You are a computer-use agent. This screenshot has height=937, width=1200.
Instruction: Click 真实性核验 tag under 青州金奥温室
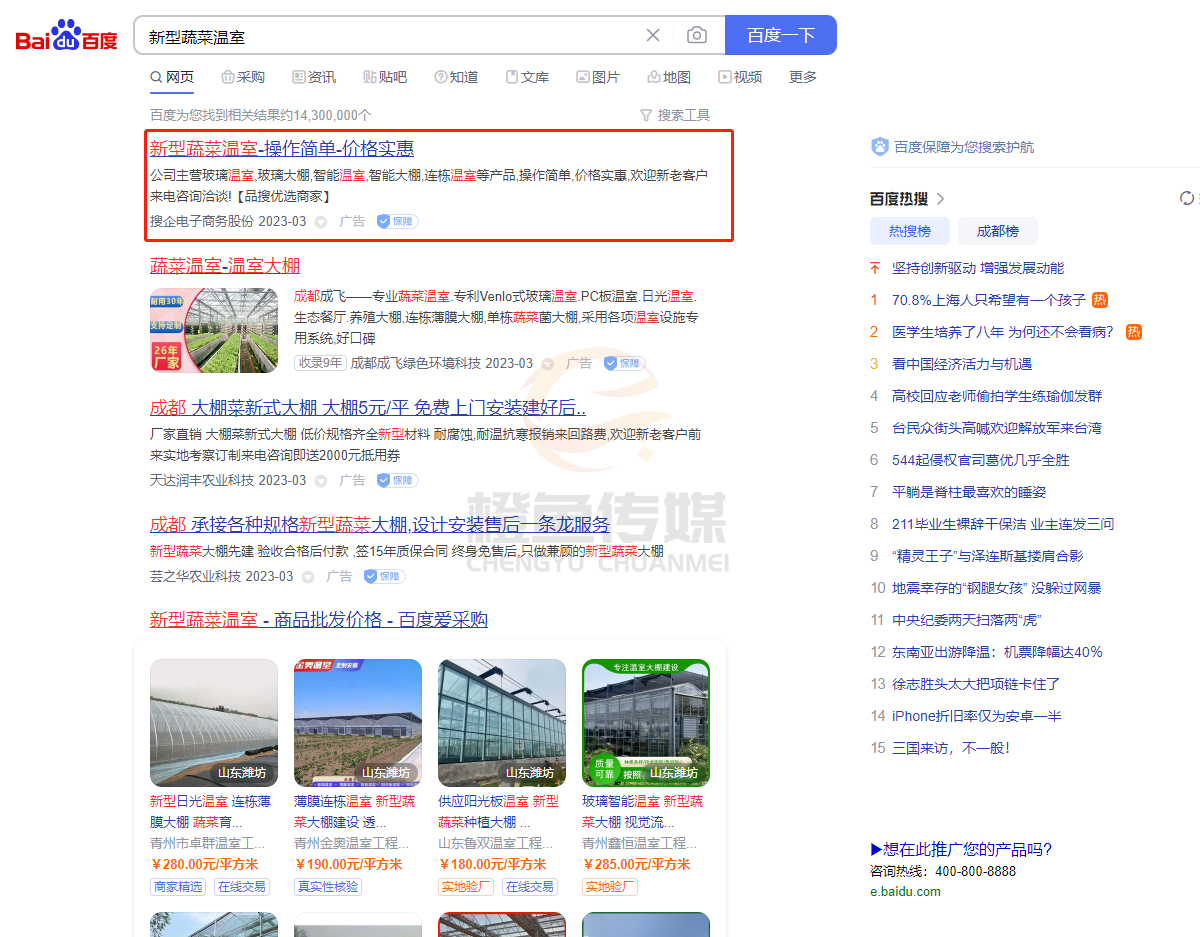(x=328, y=887)
